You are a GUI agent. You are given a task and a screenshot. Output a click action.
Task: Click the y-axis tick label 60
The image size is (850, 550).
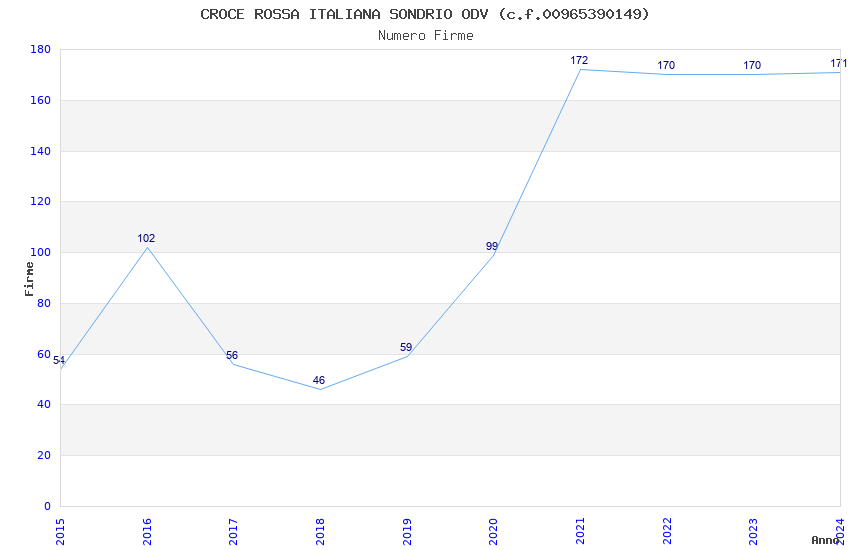pos(44,354)
